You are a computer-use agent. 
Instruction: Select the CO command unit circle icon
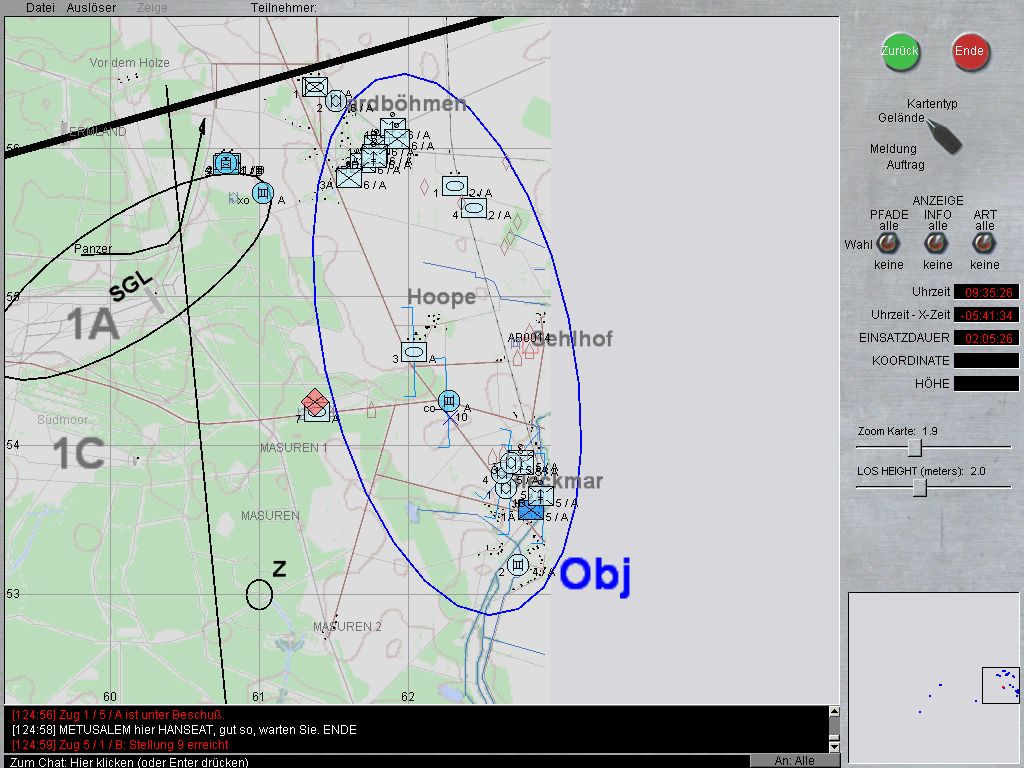click(x=449, y=402)
